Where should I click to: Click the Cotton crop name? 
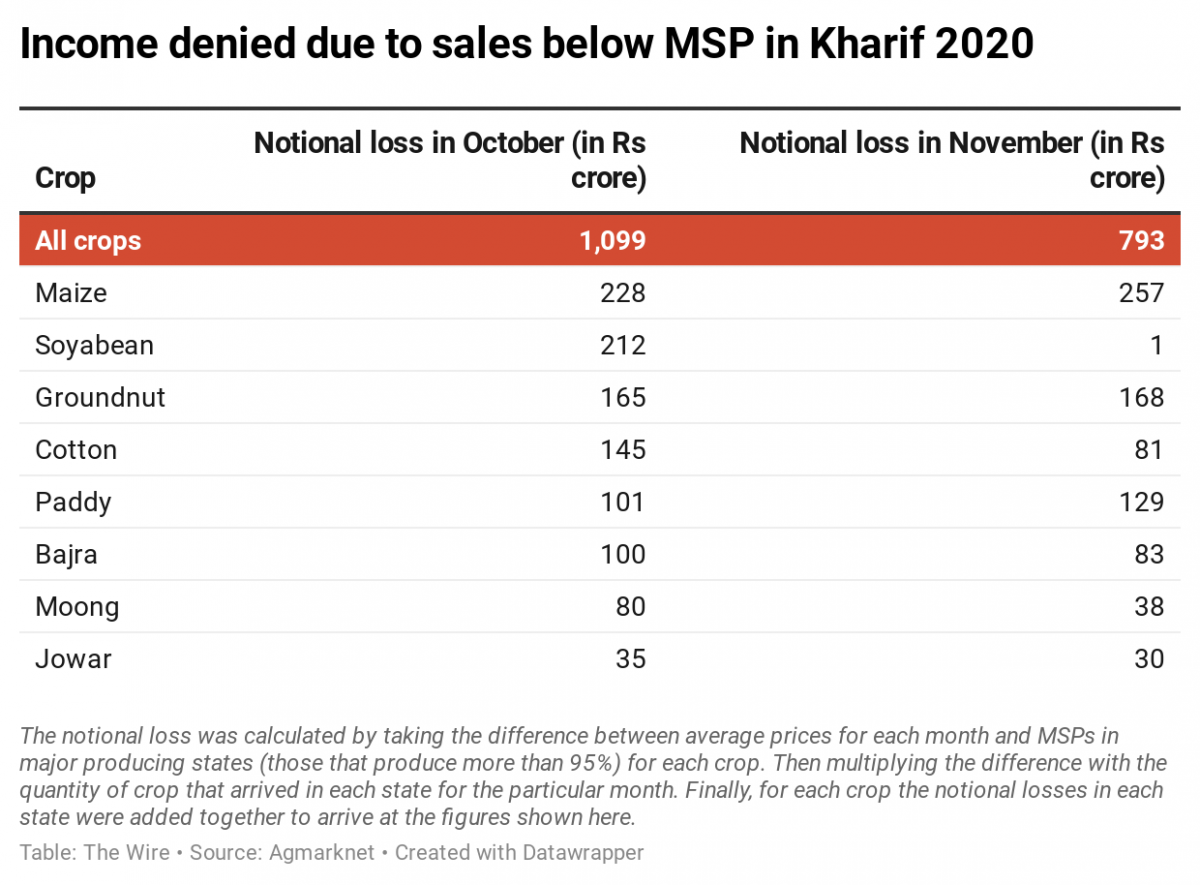tap(76, 450)
